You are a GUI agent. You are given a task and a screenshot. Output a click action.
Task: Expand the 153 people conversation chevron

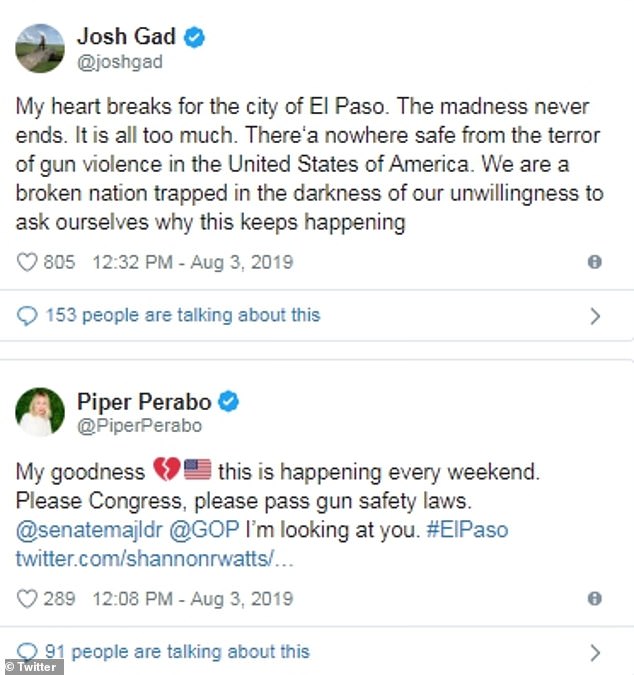pyautogui.click(x=595, y=316)
